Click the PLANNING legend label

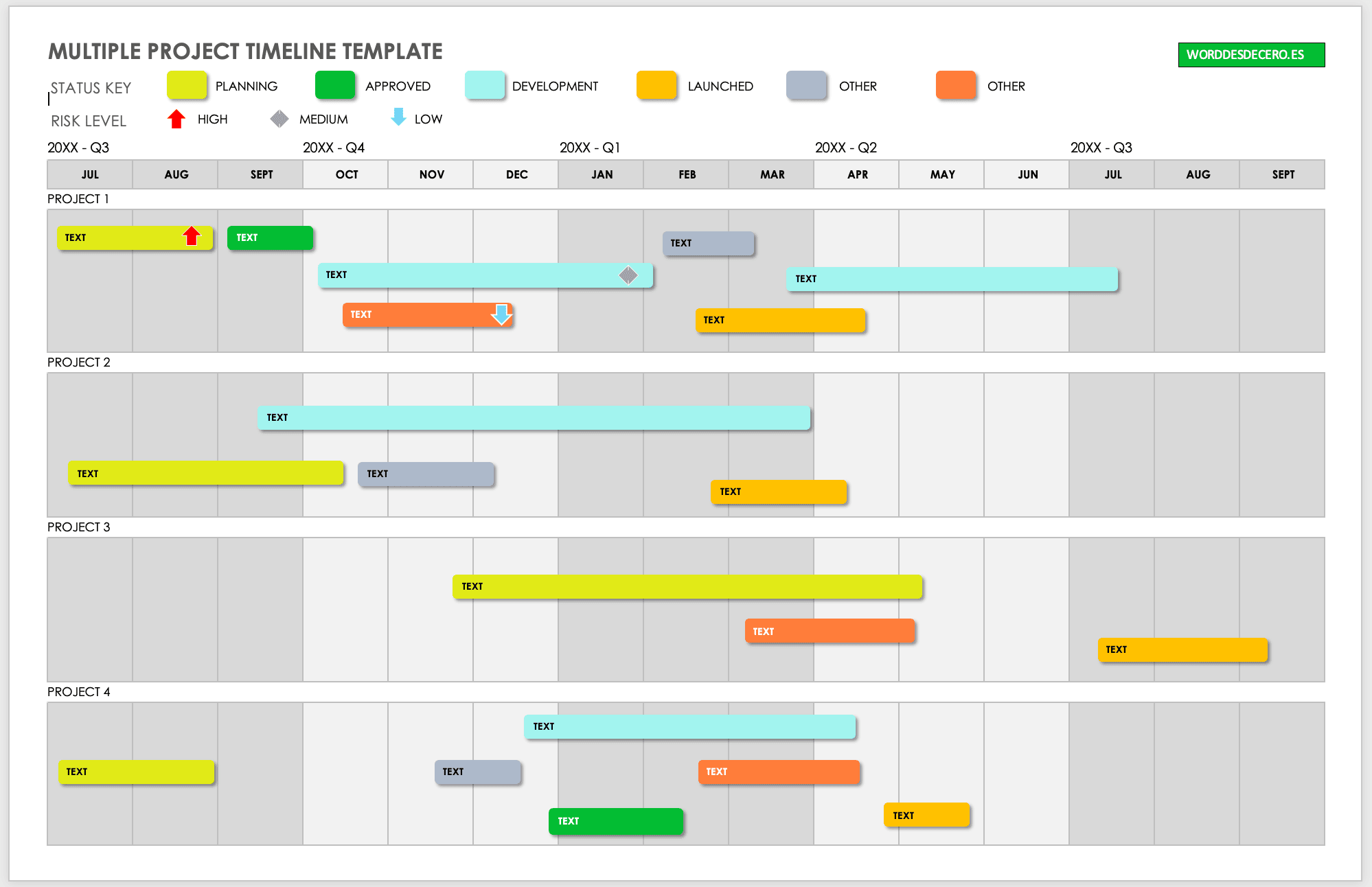point(247,86)
